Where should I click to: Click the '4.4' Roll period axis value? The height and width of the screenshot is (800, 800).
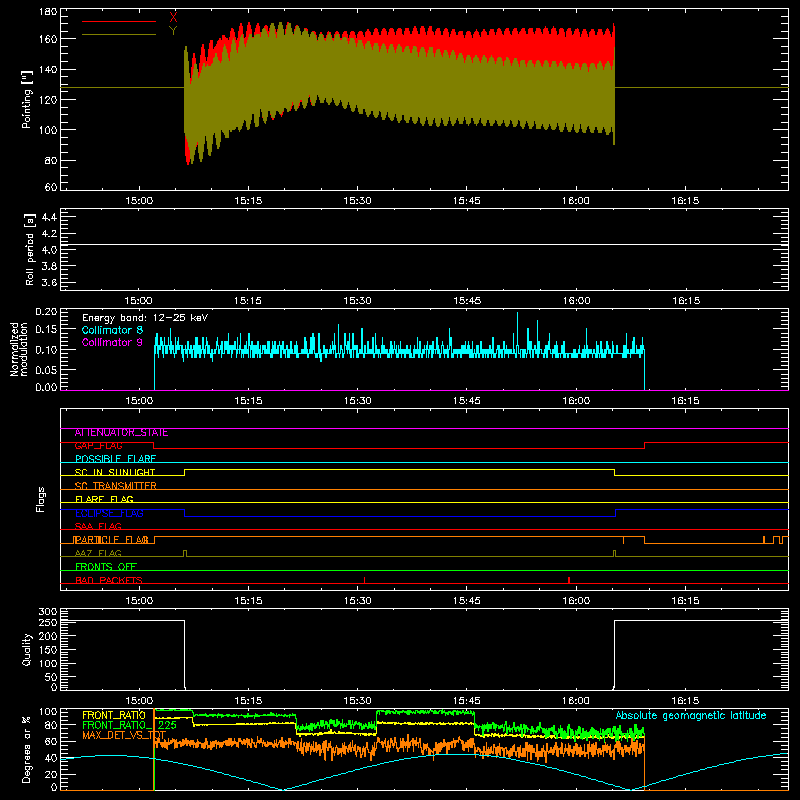49,218
